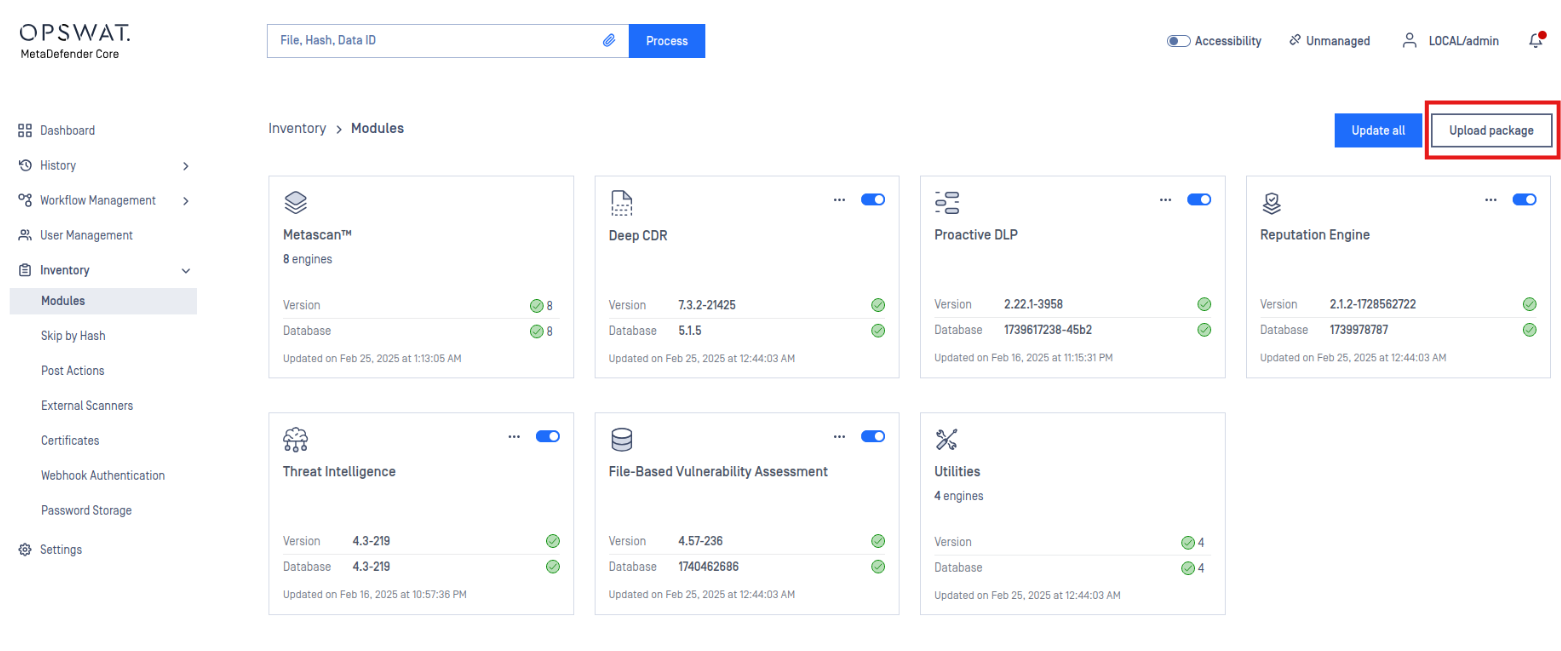
Task: Disable the Threat Intelligence module toggle
Action: pyautogui.click(x=548, y=436)
